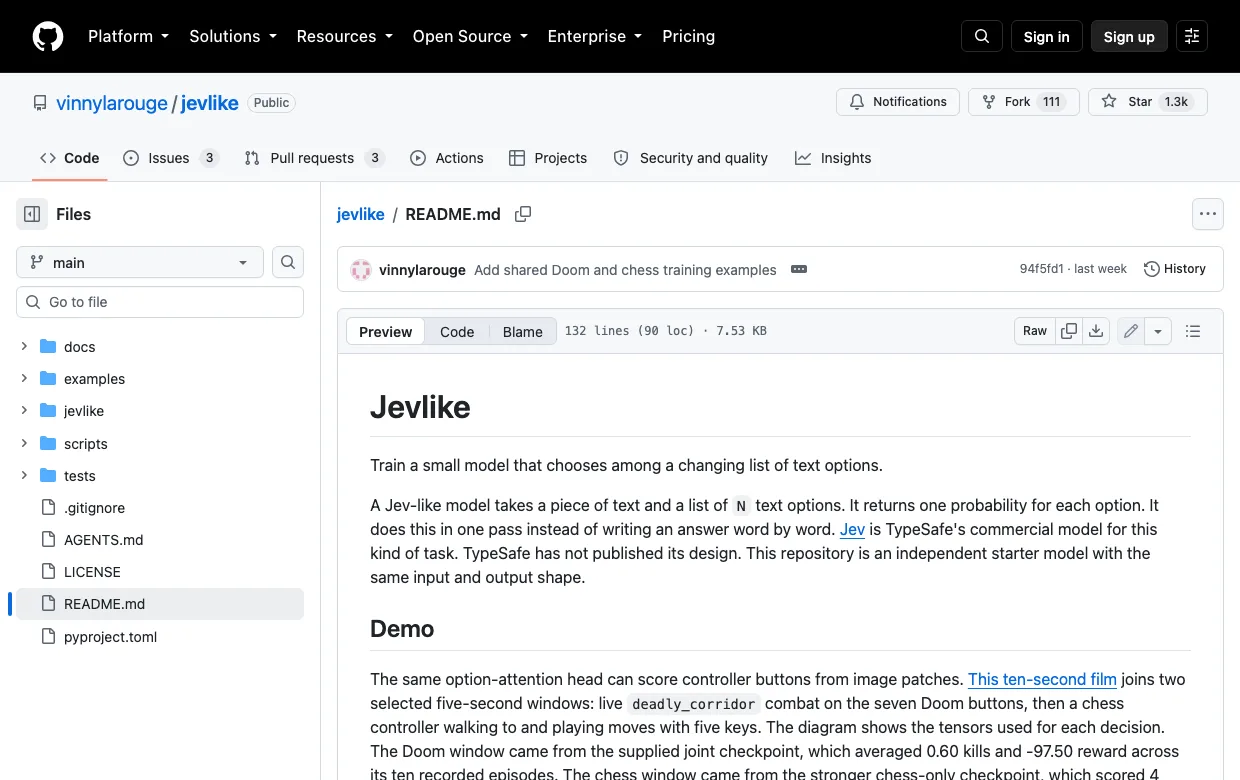Click the Sign up button
The height and width of the screenshot is (780, 1240).
[1129, 36]
